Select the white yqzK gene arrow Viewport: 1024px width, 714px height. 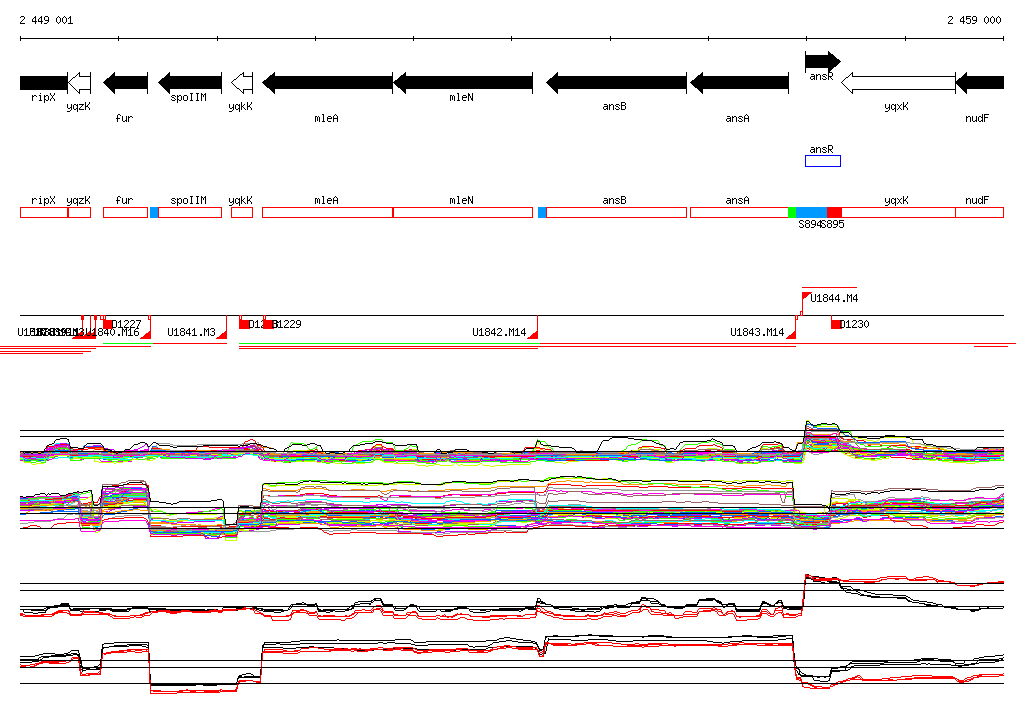tap(80, 83)
